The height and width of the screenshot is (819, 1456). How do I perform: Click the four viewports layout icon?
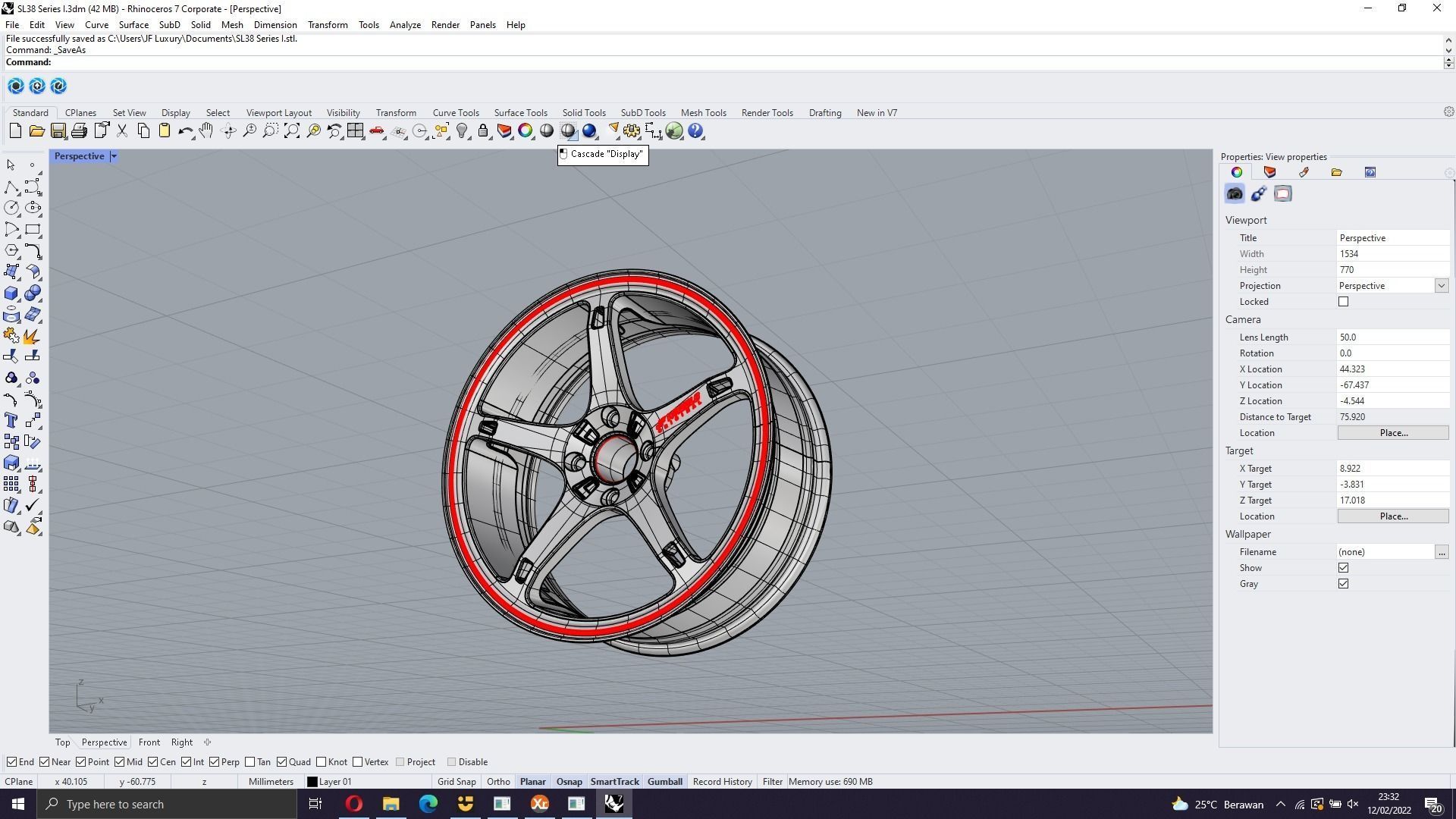click(x=355, y=131)
